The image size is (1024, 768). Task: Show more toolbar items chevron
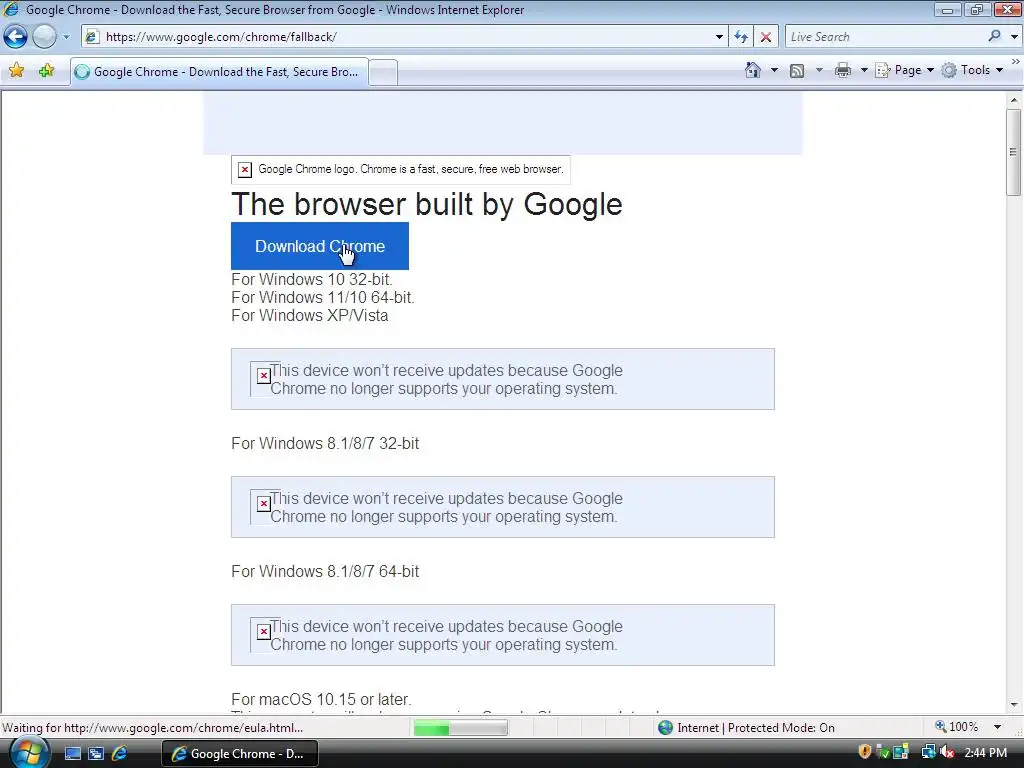tap(1015, 61)
